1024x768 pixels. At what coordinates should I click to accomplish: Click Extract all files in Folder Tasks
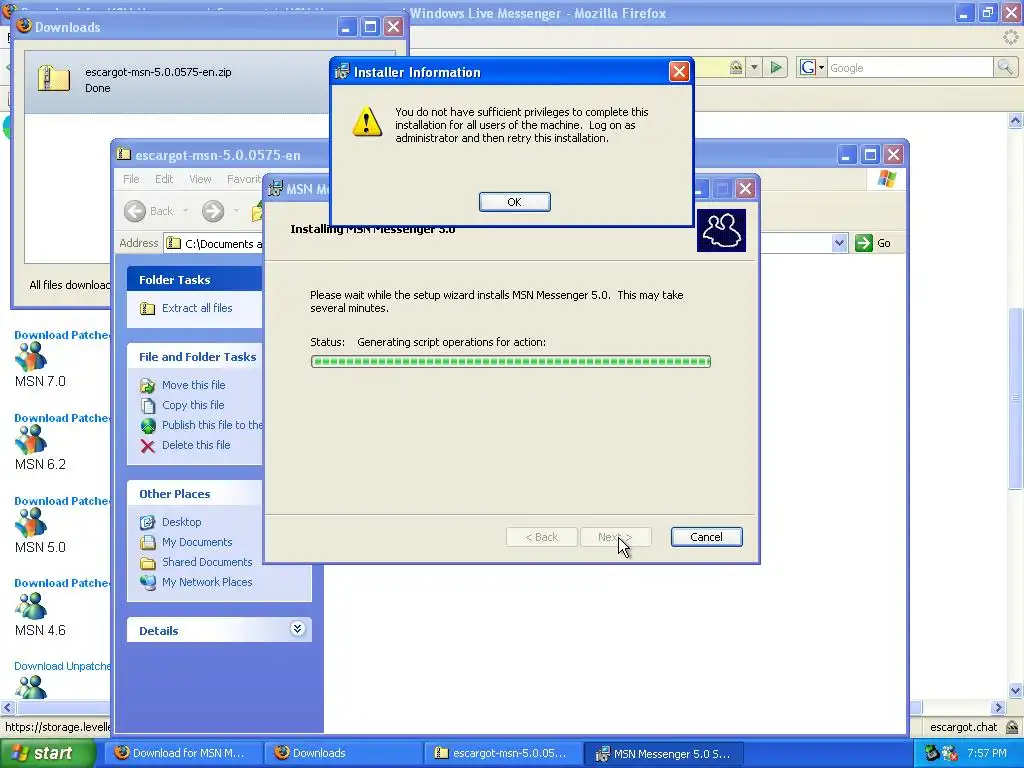point(197,308)
